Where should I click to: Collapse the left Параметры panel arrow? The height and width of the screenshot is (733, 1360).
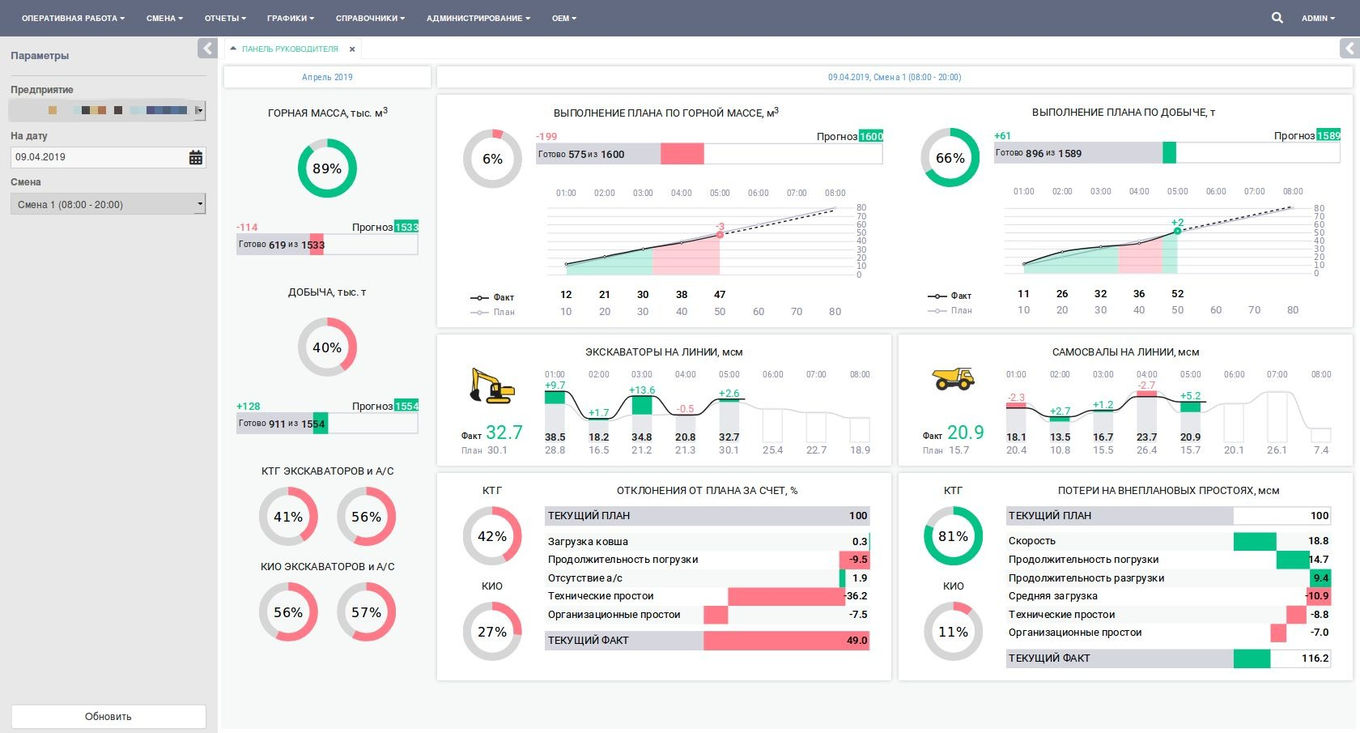coord(207,48)
